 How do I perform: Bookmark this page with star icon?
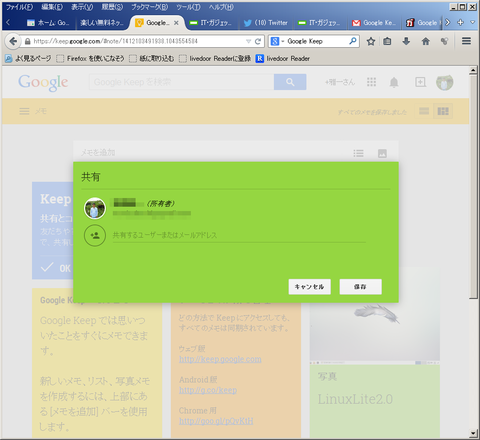371,41
